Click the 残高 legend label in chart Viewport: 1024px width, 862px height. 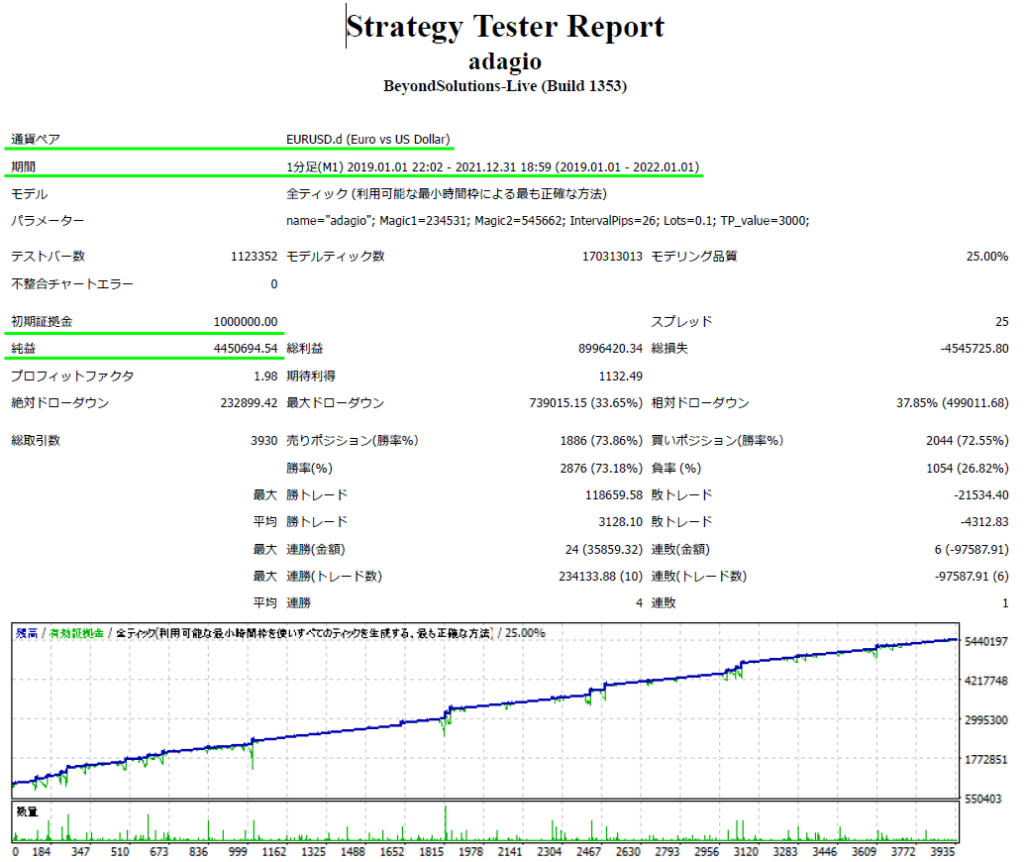coord(27,633)
